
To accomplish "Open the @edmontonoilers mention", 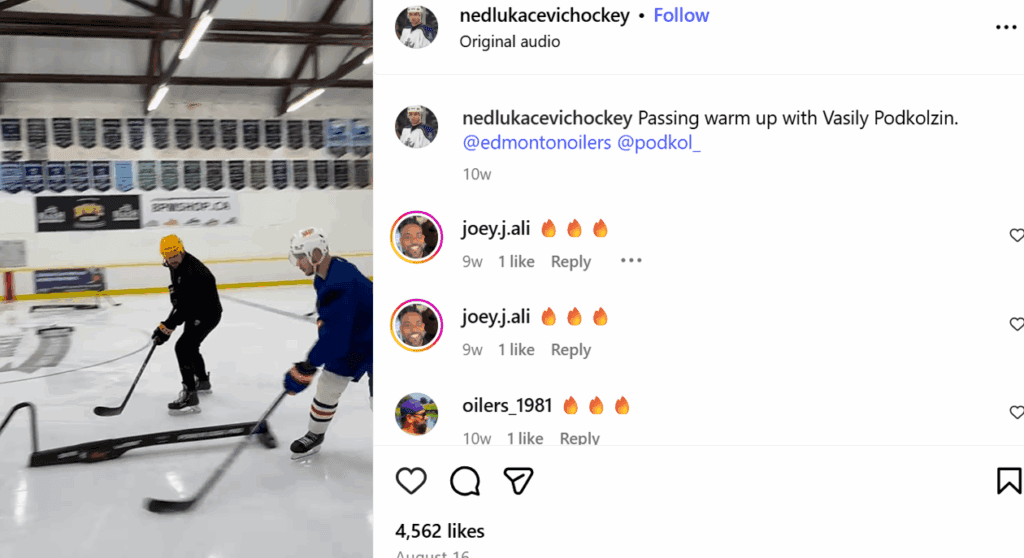I will tap(536, 143).
